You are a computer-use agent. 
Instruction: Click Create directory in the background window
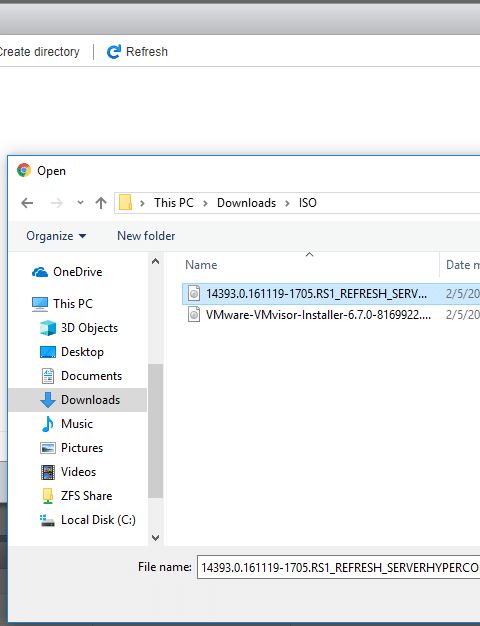pyautogui.click(x=40, y=52)
